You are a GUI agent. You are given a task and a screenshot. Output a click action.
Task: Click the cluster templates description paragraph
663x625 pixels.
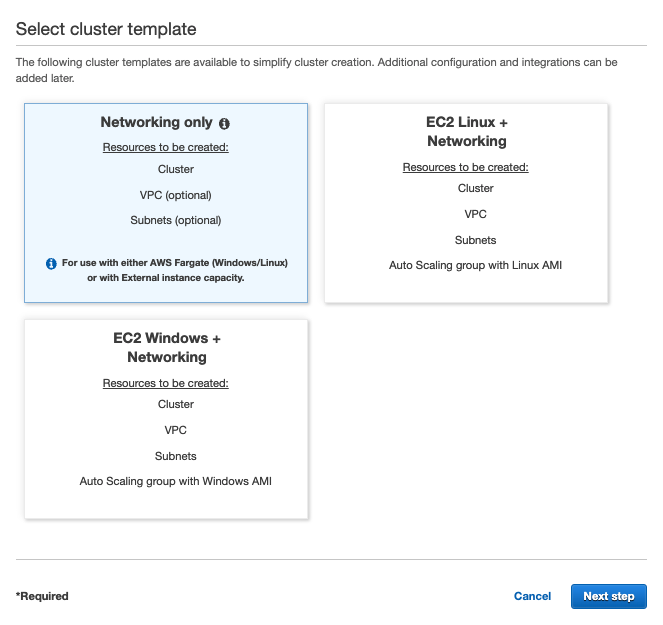[x=316, y=69]
